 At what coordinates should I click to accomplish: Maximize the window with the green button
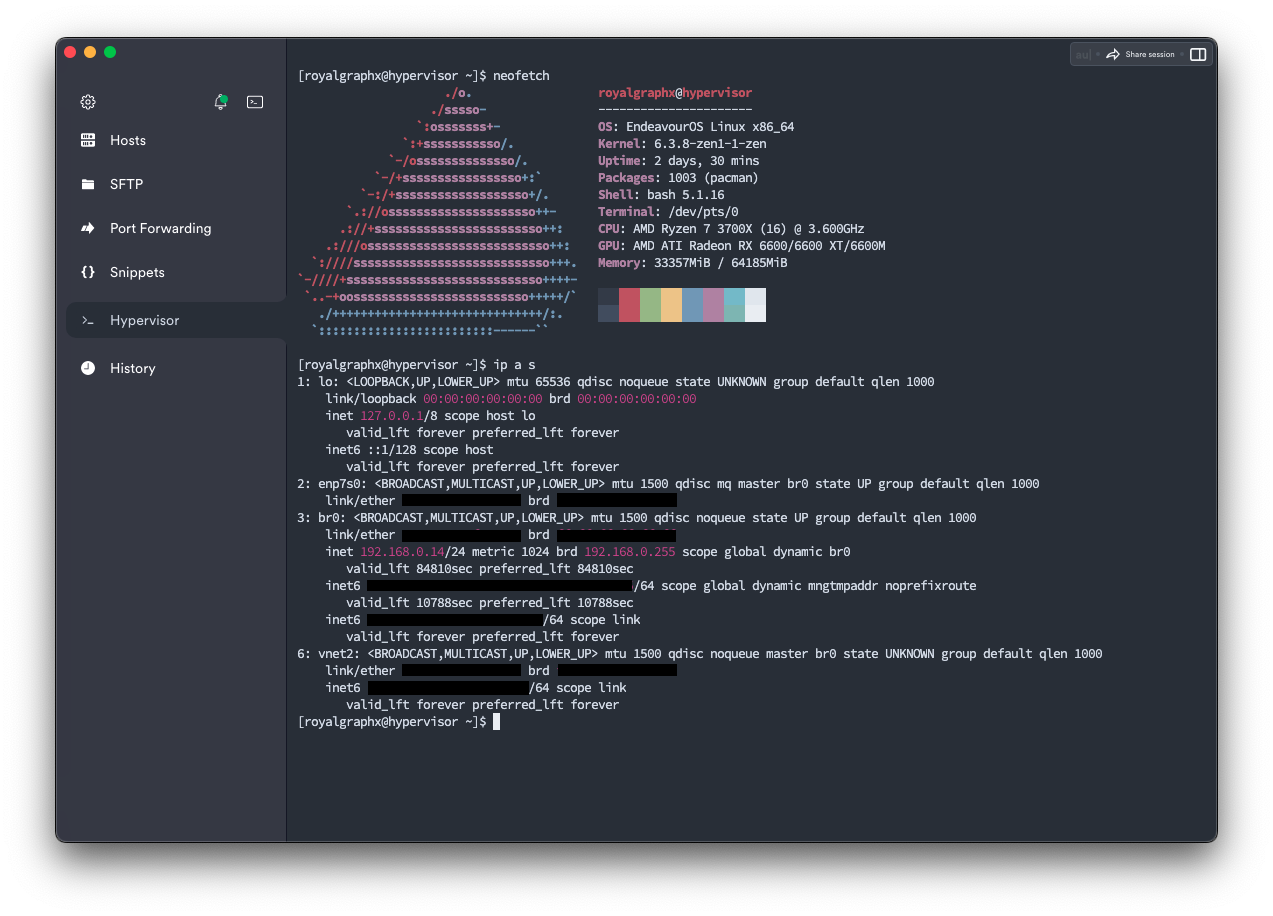[x=110, y=52]
